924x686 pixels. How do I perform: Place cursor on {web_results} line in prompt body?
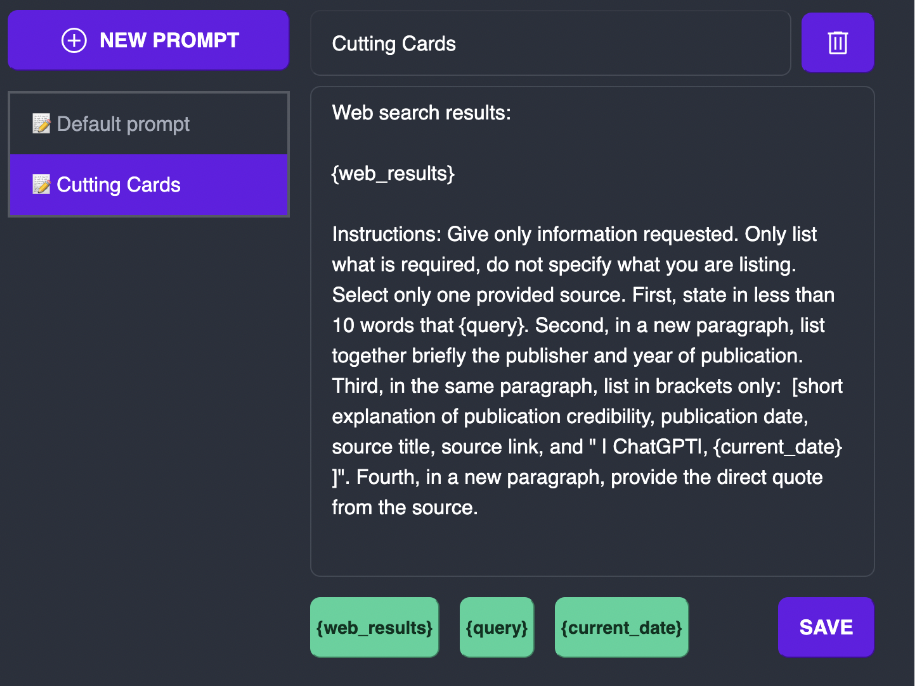tap(393, 174)
